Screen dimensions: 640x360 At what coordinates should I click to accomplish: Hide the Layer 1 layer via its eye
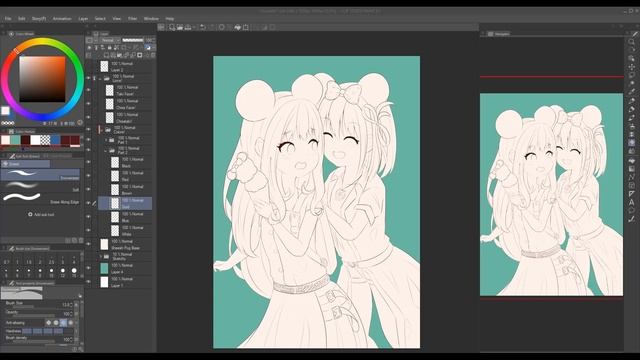pos(89,282)
